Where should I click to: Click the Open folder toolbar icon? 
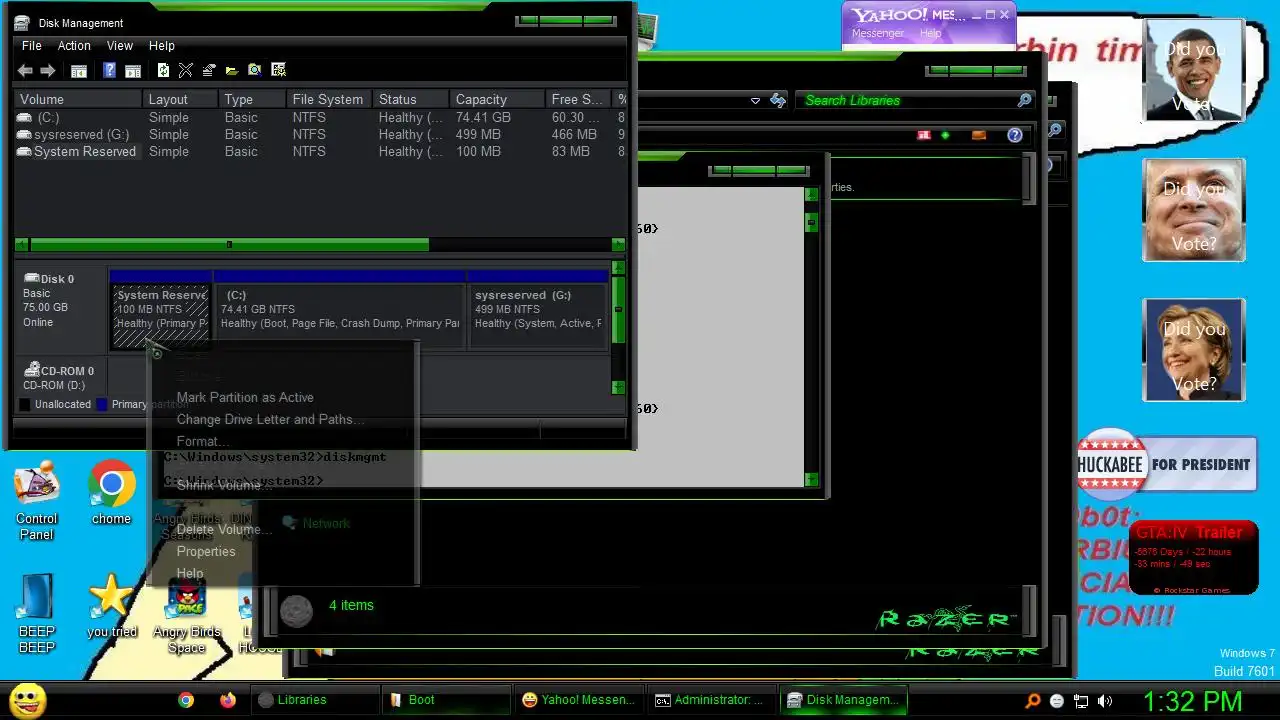click(x=232, y=70)
